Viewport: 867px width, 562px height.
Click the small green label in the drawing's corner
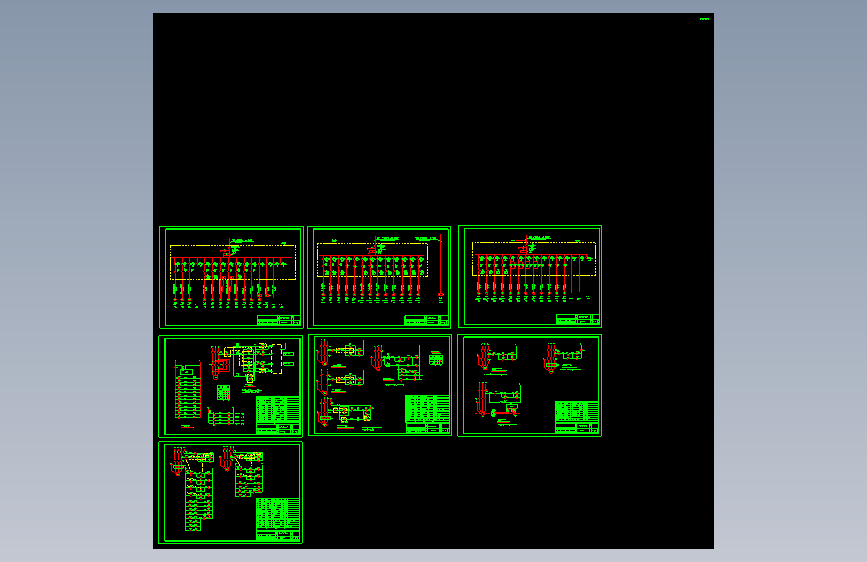[704, 19]
